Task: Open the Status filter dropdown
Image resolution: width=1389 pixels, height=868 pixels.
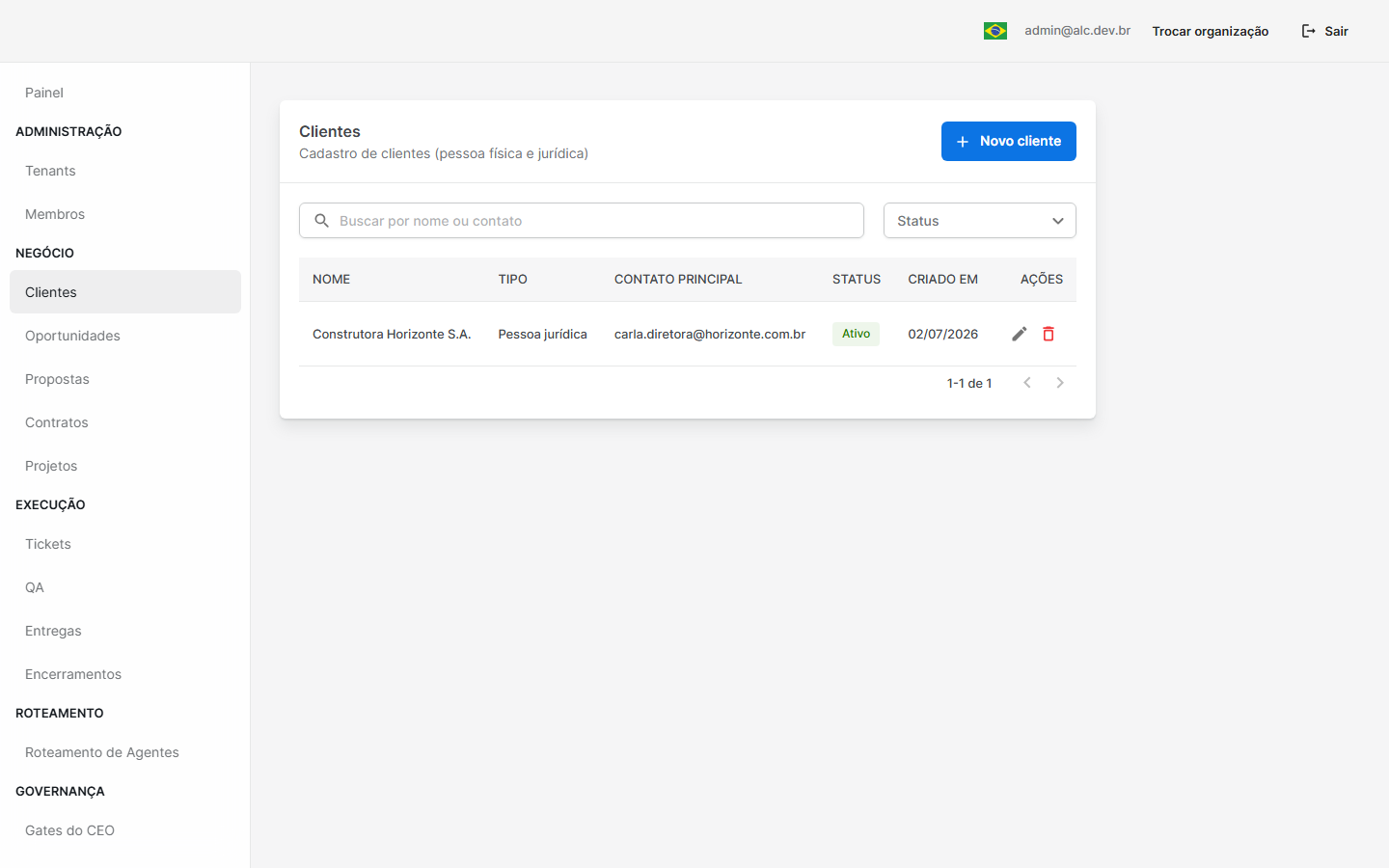Action: pyautogui.click(x=980, y=221)
